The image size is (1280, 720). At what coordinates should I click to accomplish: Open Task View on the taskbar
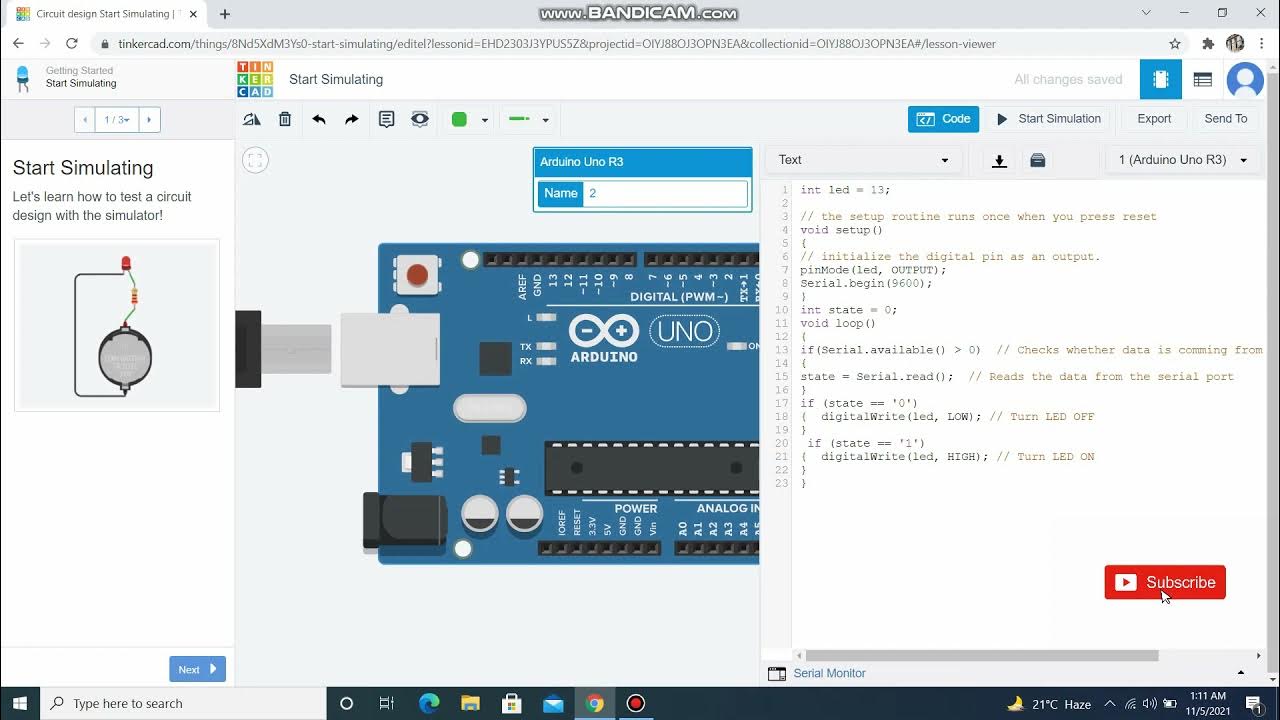(387, 703)
